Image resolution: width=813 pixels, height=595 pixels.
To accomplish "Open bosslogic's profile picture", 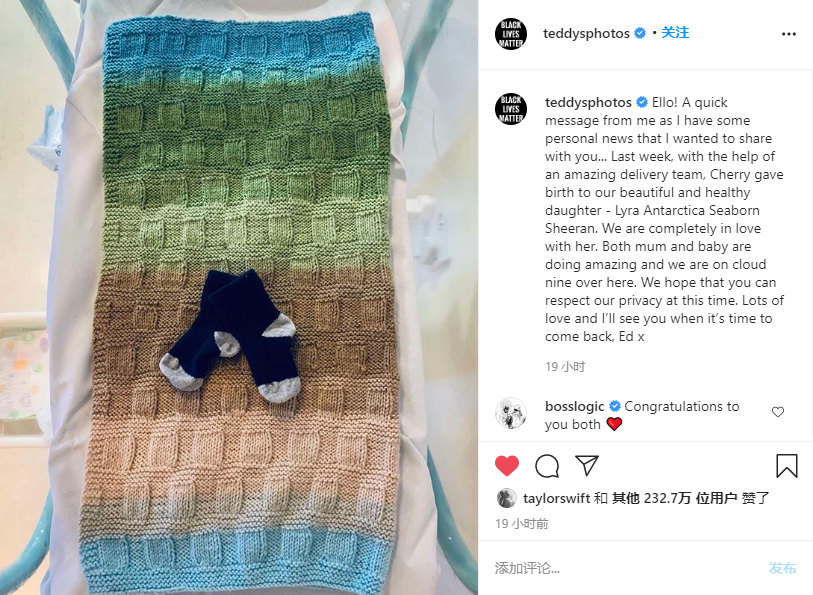I will [x=511, y=413].
